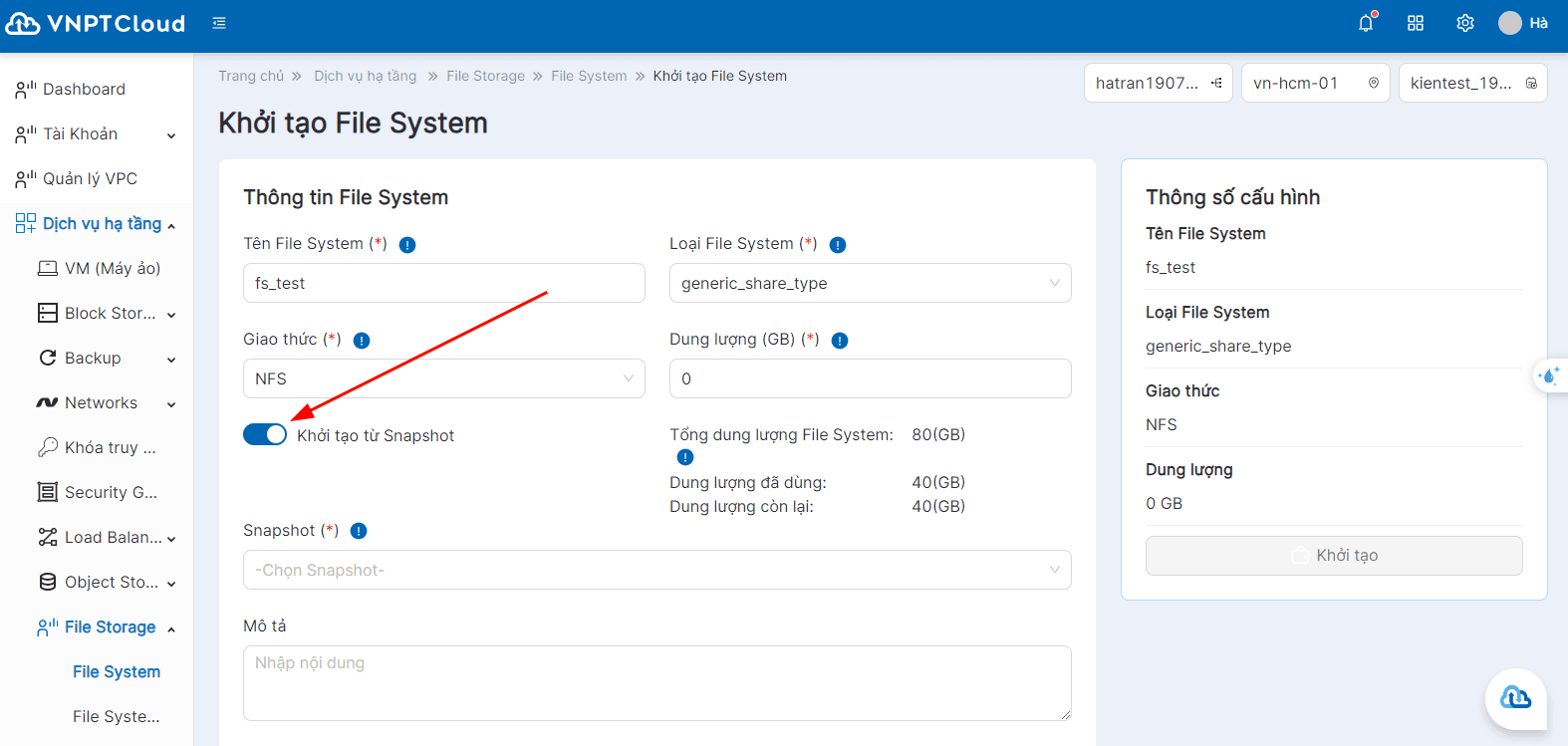Click the Dung lượng (GB) input field
The height and width of the screenshot is (746, 1568).
[871, 378]
